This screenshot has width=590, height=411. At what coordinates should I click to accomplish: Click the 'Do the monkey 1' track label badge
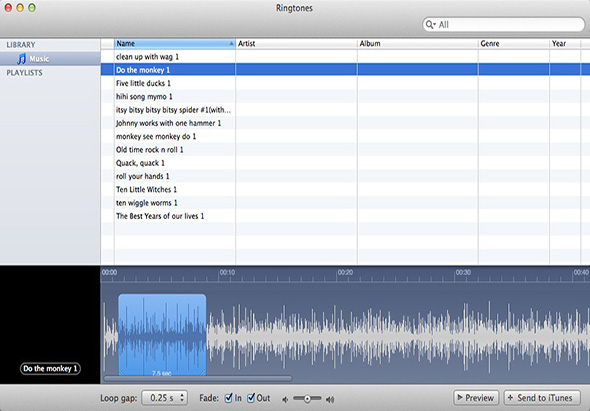(50, 368)
